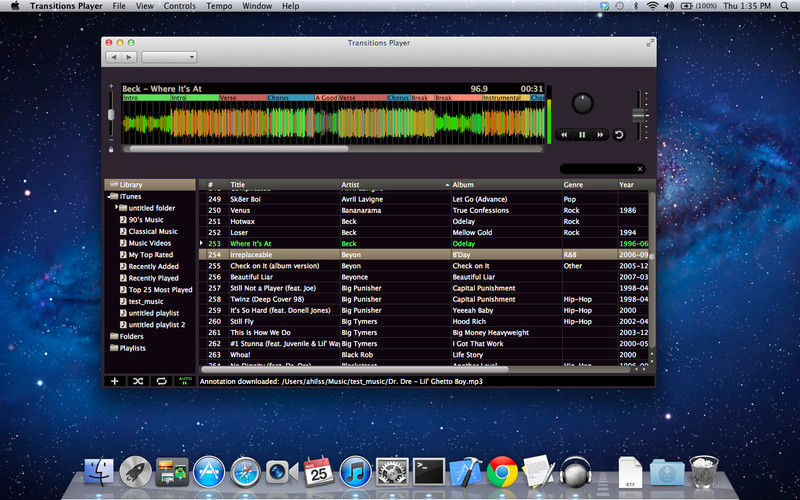Open the Controls menu
The image size is (800, 500).
click(x=179, y=6)
